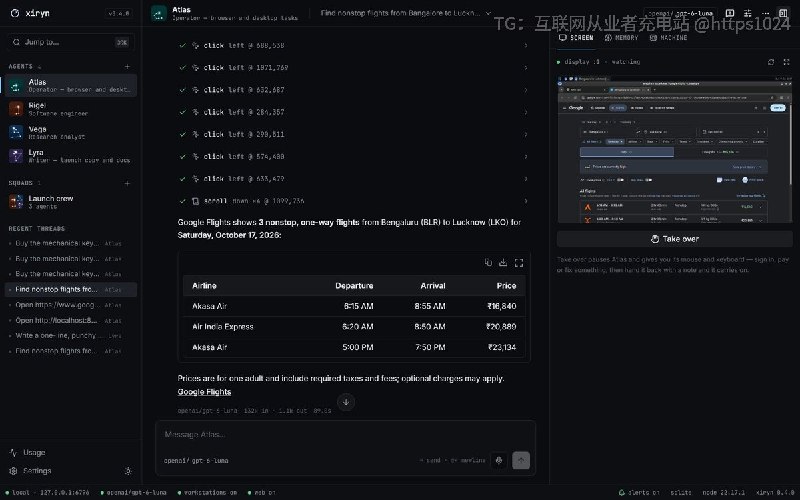Select the 7:50 PM arrival cell
Viewport: 800px width, 500px height.
(430, 347)
